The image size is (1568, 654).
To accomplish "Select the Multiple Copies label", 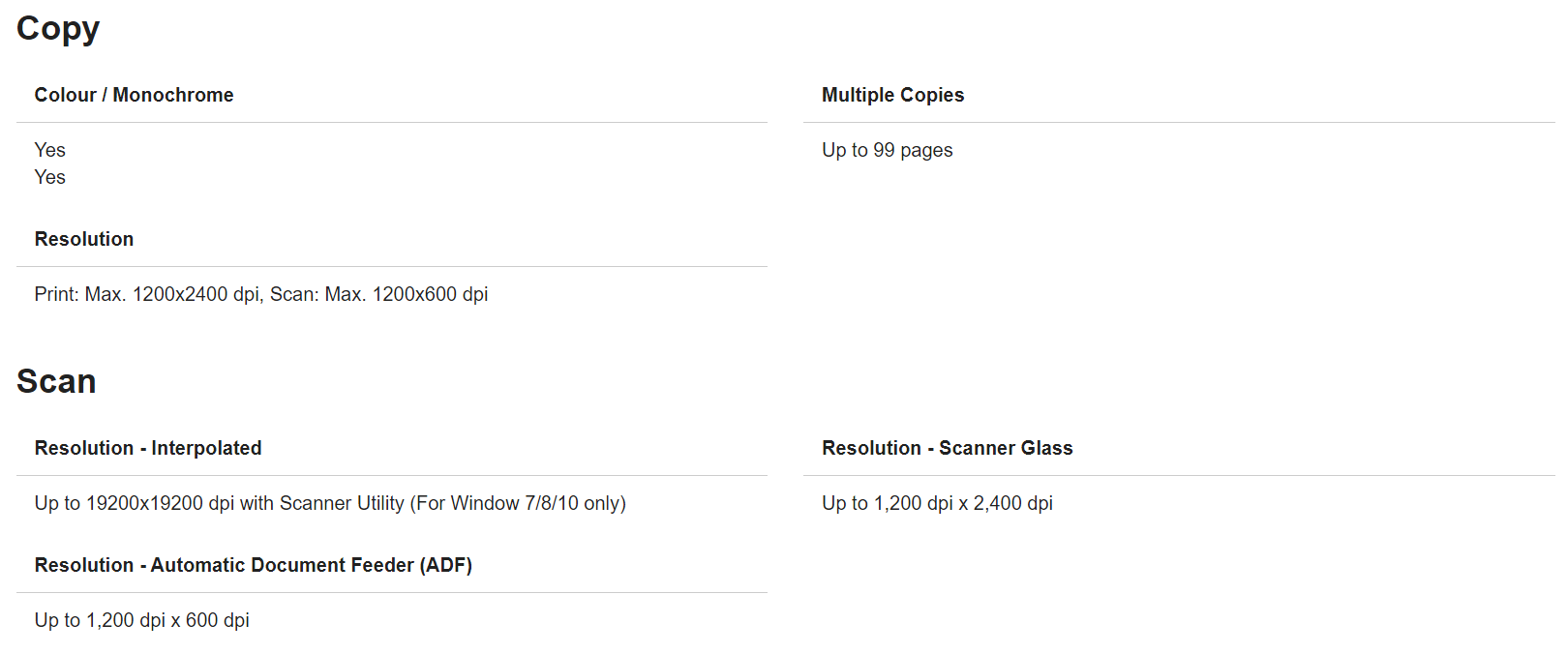I will [892, 95].
